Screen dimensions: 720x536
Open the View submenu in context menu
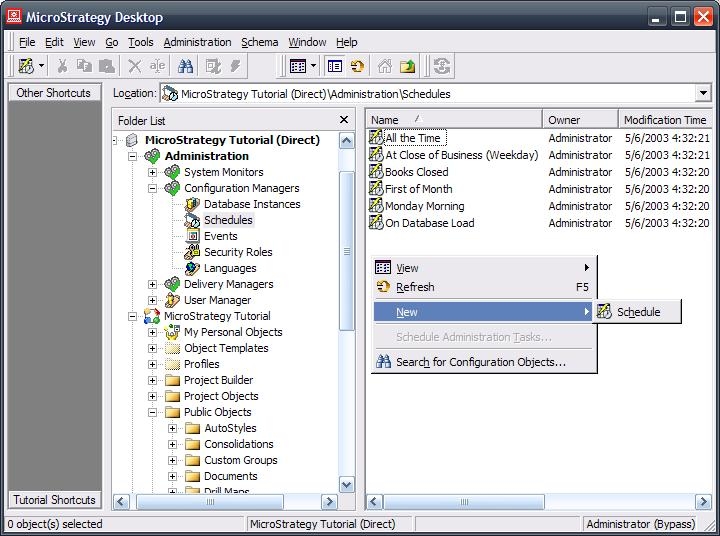tap(482, 268)
